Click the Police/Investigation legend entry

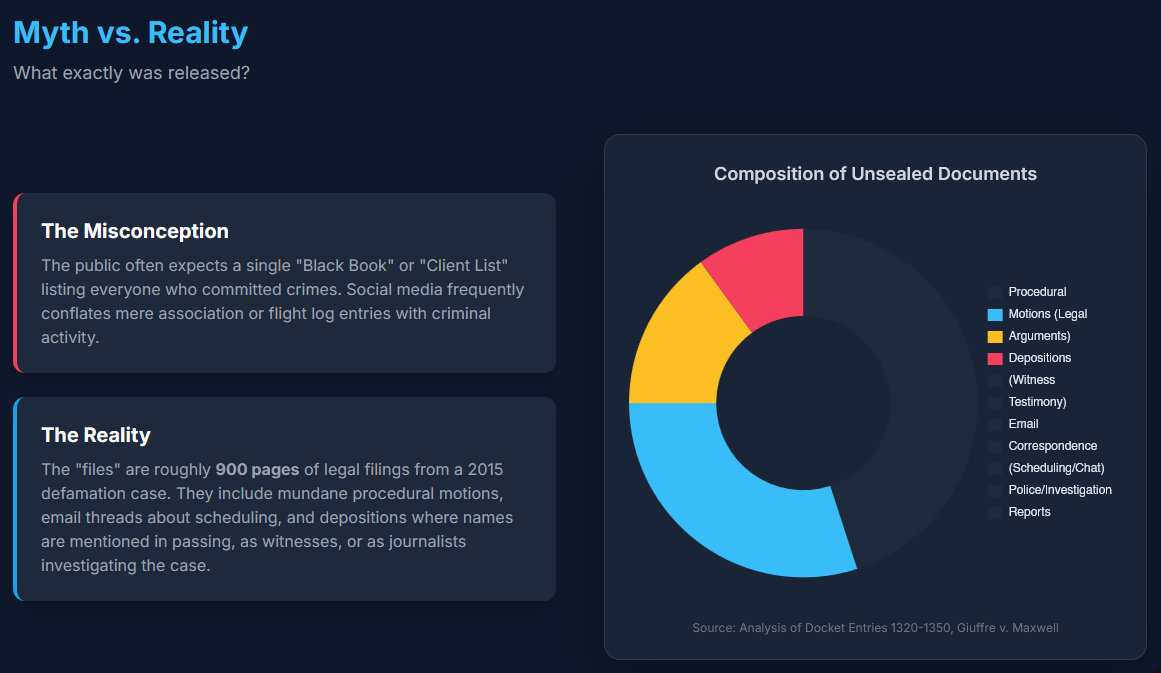[x=1059, y=490]
